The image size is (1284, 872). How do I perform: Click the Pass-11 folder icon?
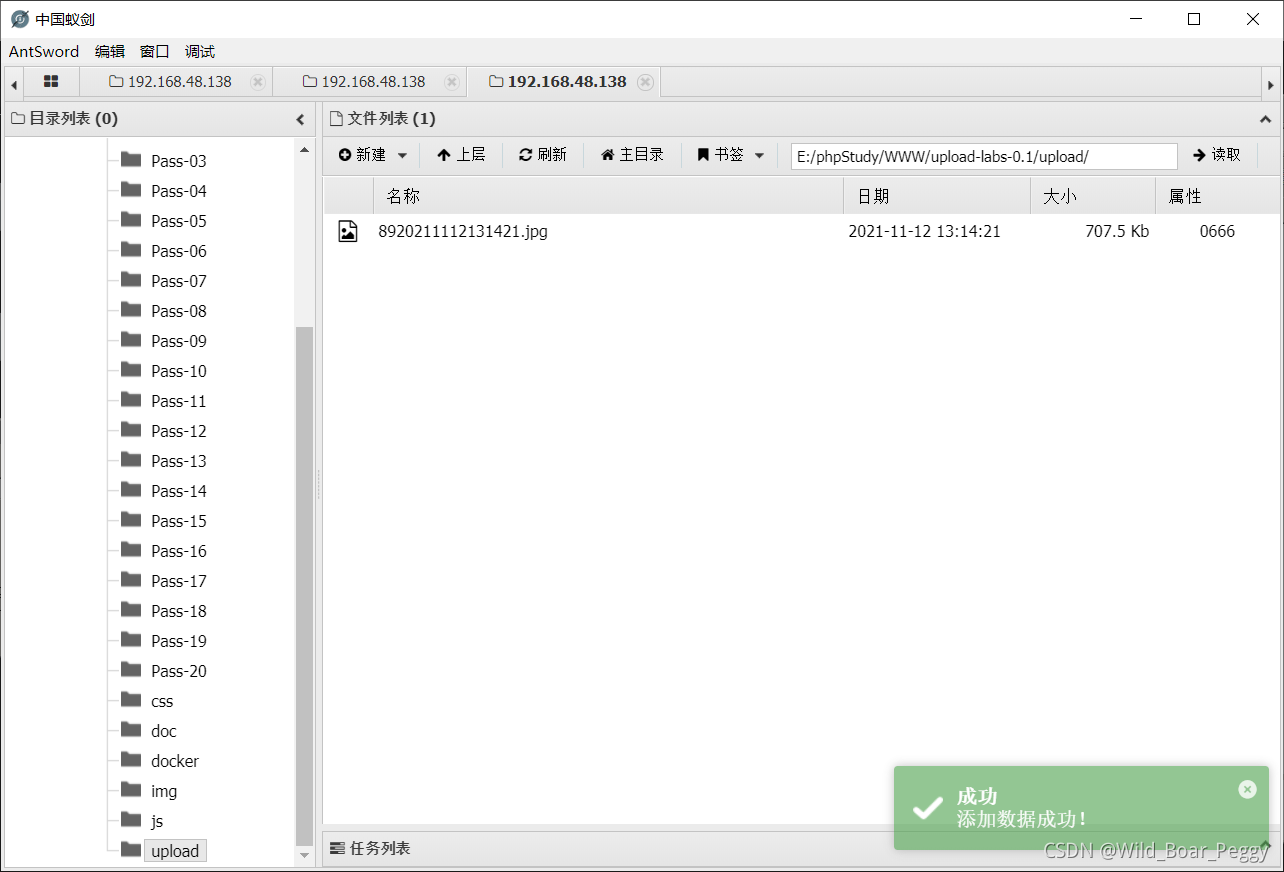pos(131,399)
